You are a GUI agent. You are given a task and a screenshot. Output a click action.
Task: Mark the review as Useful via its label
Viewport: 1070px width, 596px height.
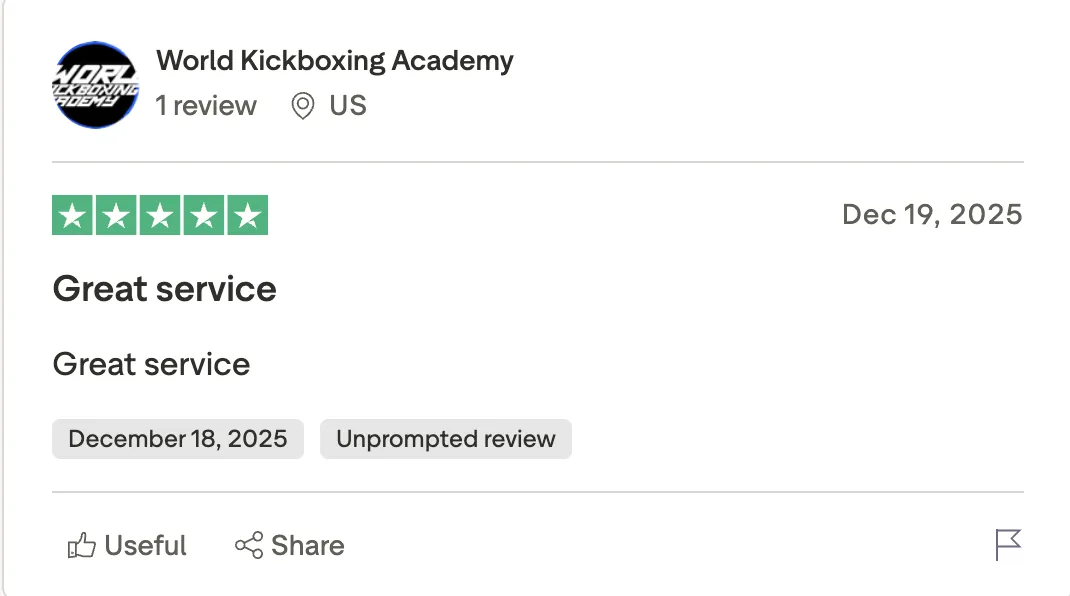(x=145, y=546)
